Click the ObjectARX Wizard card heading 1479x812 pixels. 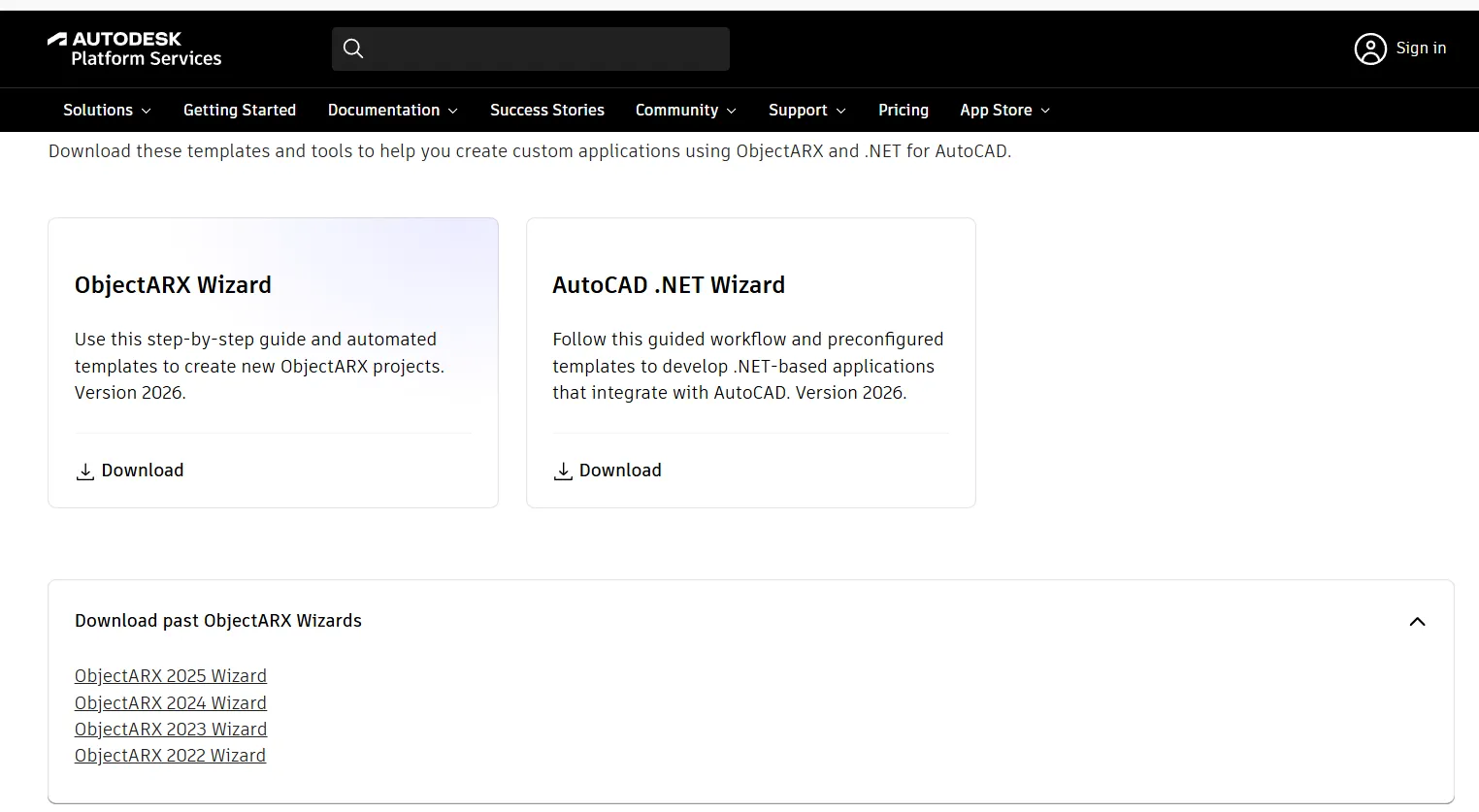coord(173,285)
